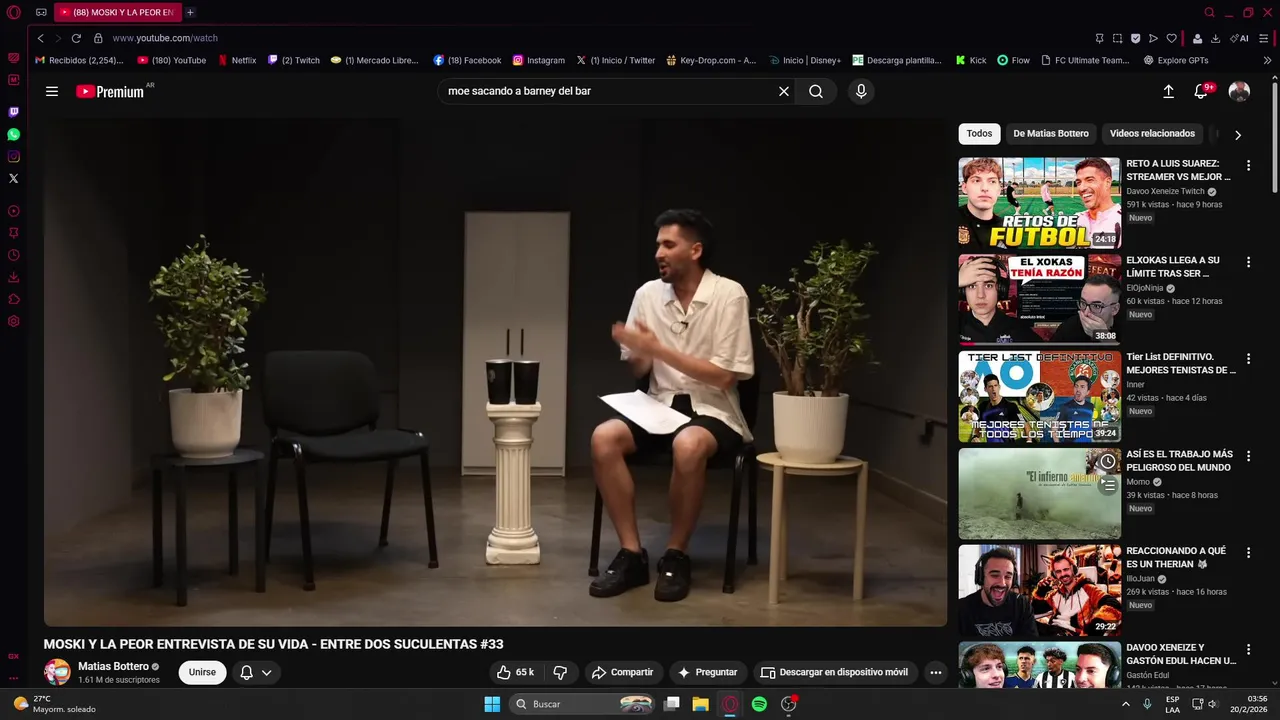
Task: Switch to the MOSKI Y LA PEOR tab
Action: pyautogui.click(x=117, y=13)
